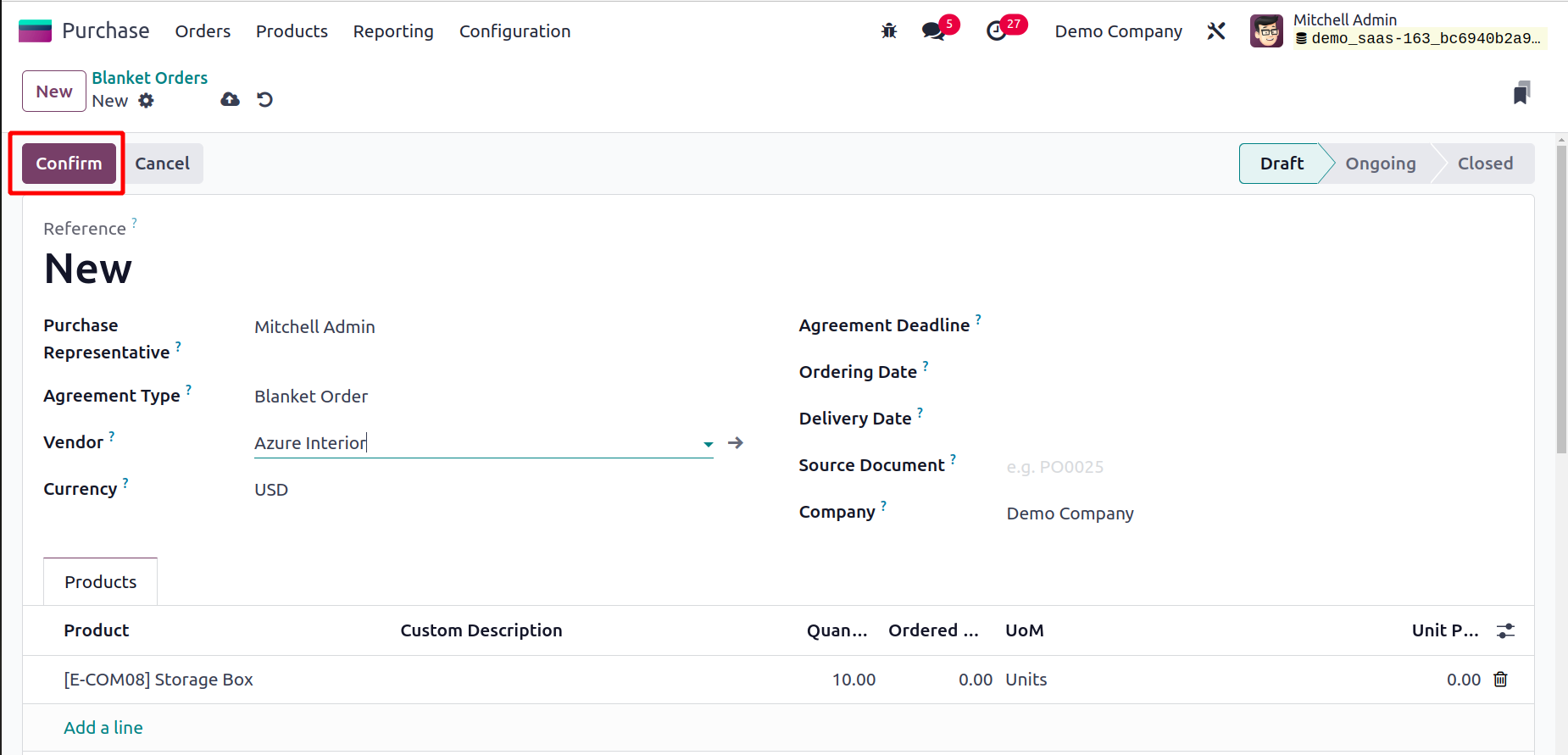Open the activities clock icon
1568x755 pixels.
pyautogui.click(x=997, y=31)
